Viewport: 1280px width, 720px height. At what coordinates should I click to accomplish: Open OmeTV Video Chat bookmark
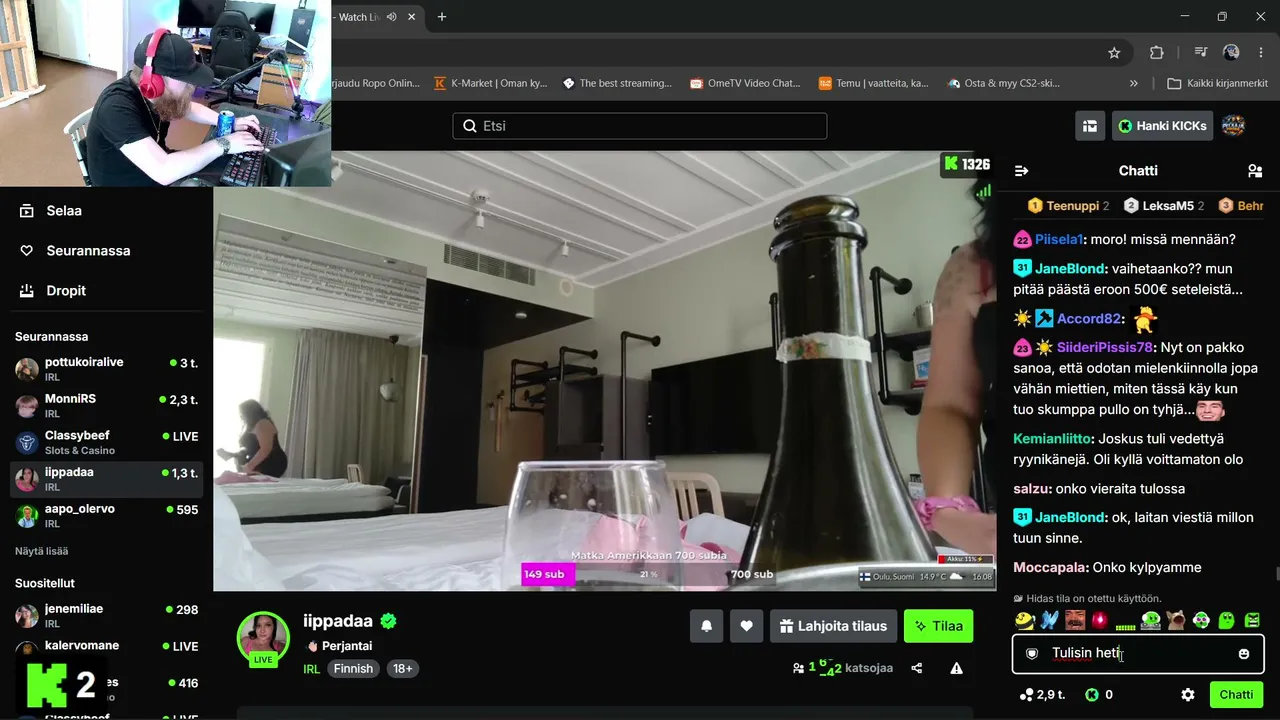pos(746,83)
